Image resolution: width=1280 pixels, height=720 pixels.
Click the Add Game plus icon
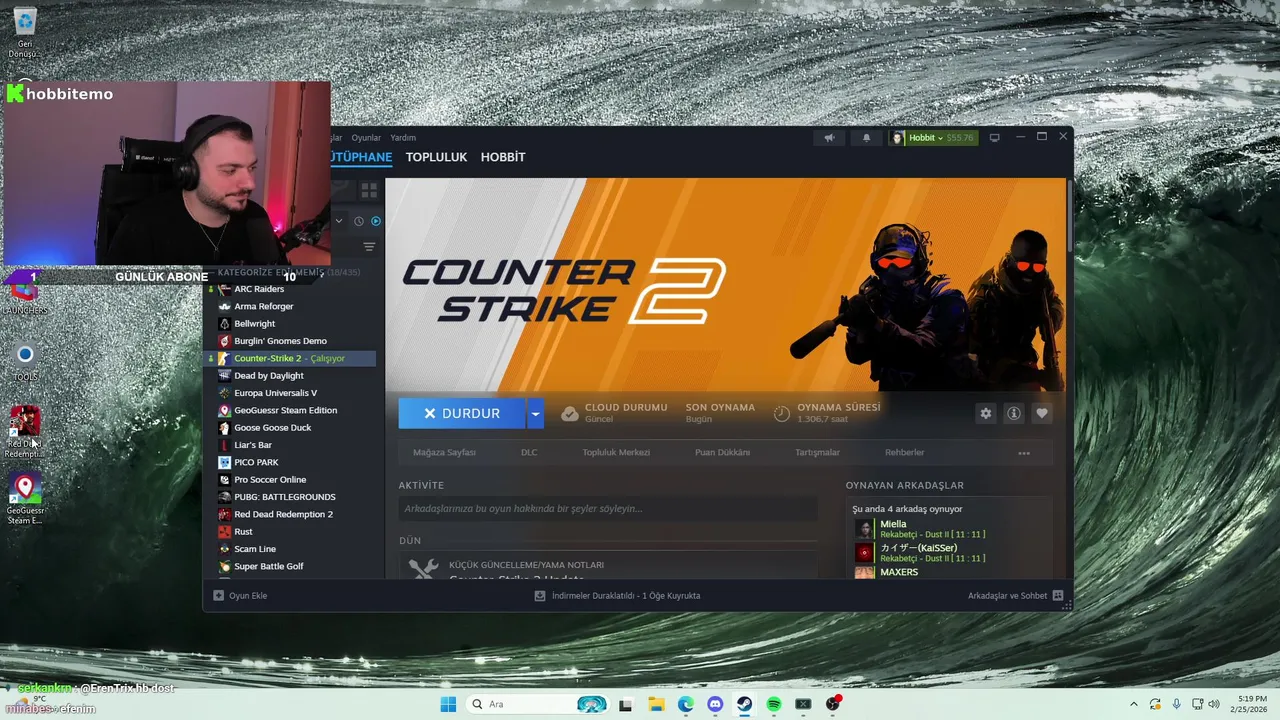click(219, 595)
